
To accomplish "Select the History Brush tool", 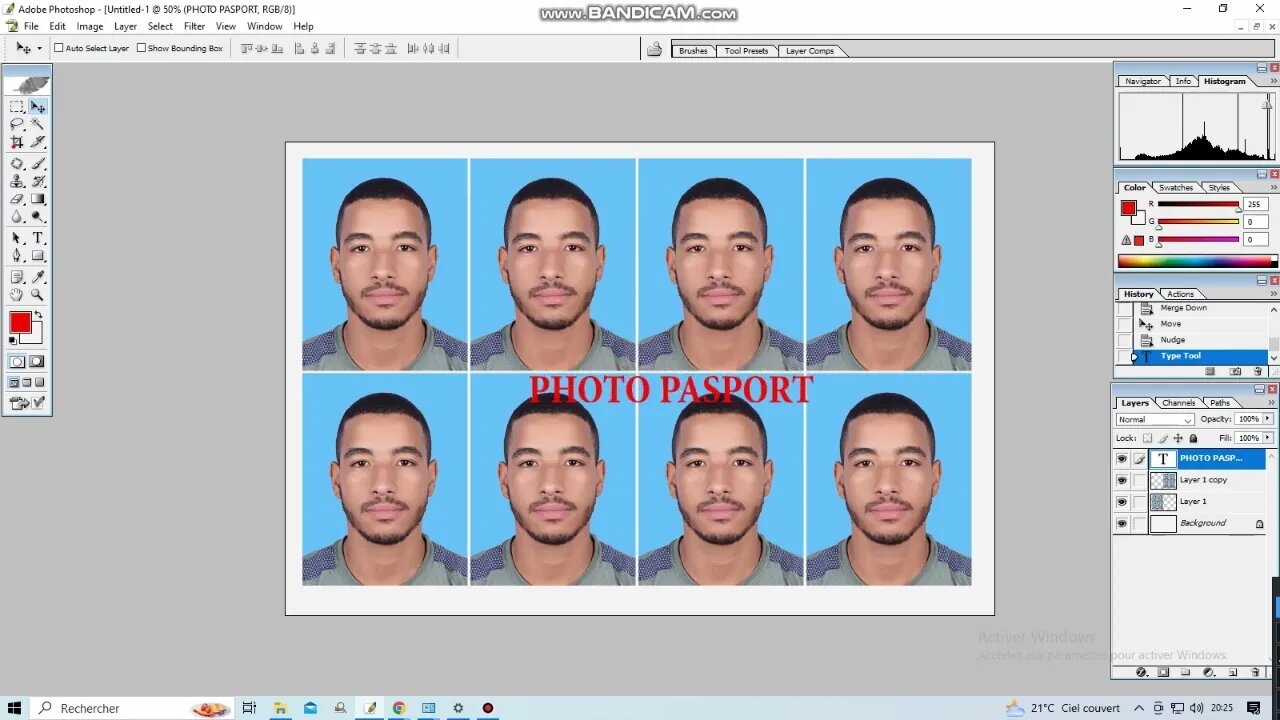I will pyautogui.click(x=38, y=181).
